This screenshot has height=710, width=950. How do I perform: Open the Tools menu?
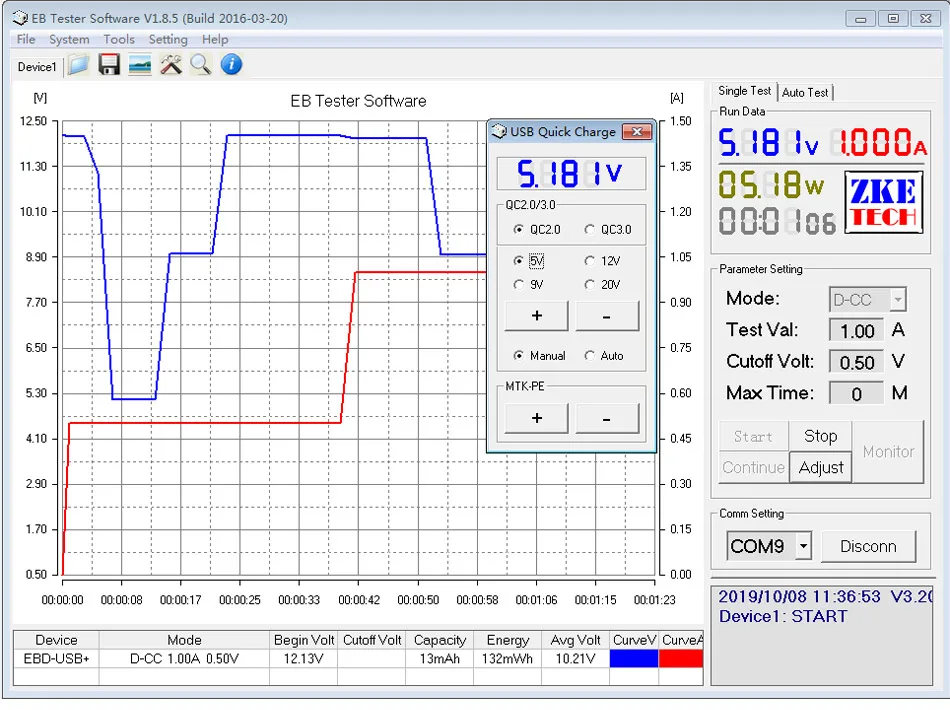(x=119, y=39)
